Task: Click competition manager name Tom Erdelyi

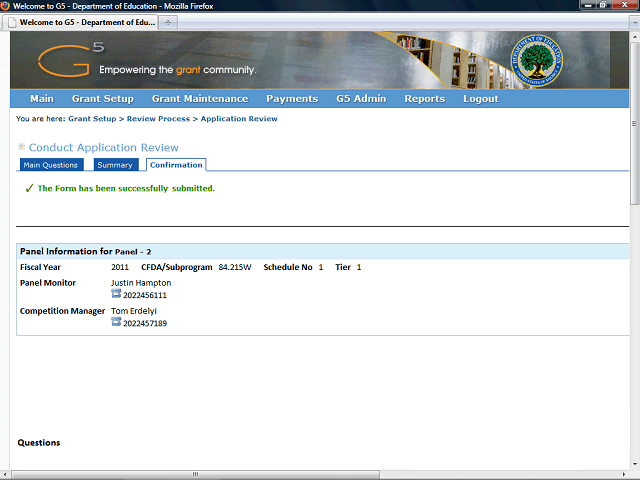Action: [133, 311]
